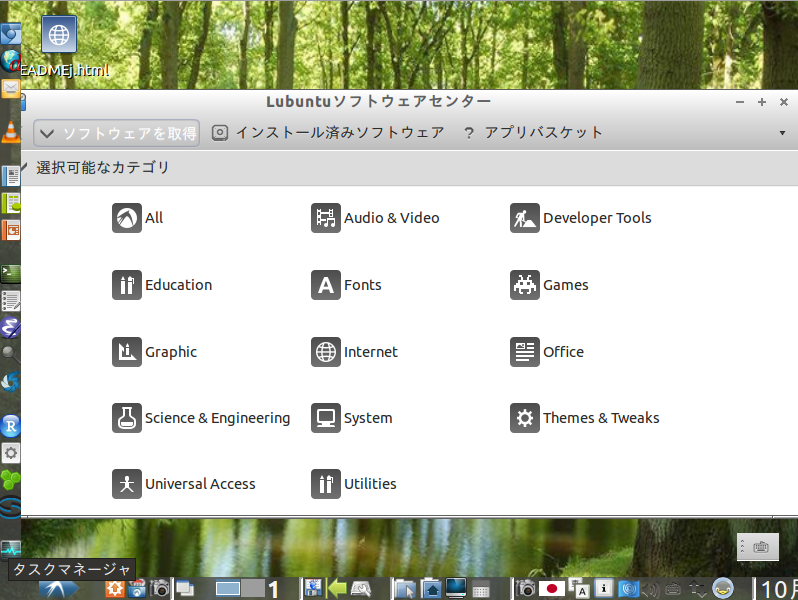Open the Developer Tools category
798x600 pixels.
point(581,218)
